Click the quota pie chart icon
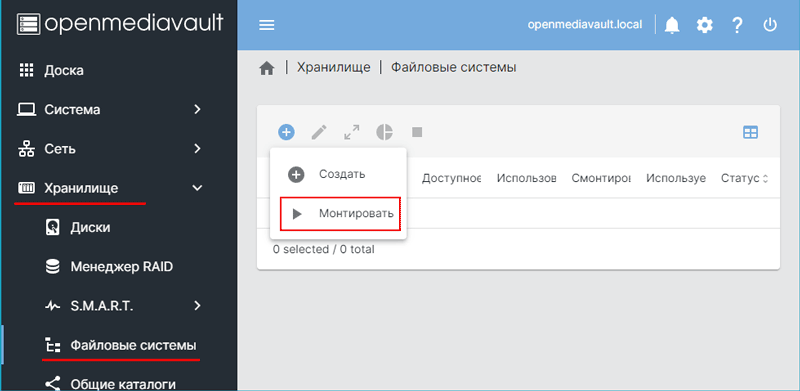Image resolution: width=800 pixels, height=391 pixels. pyautogui.click(x=384, y=132)
